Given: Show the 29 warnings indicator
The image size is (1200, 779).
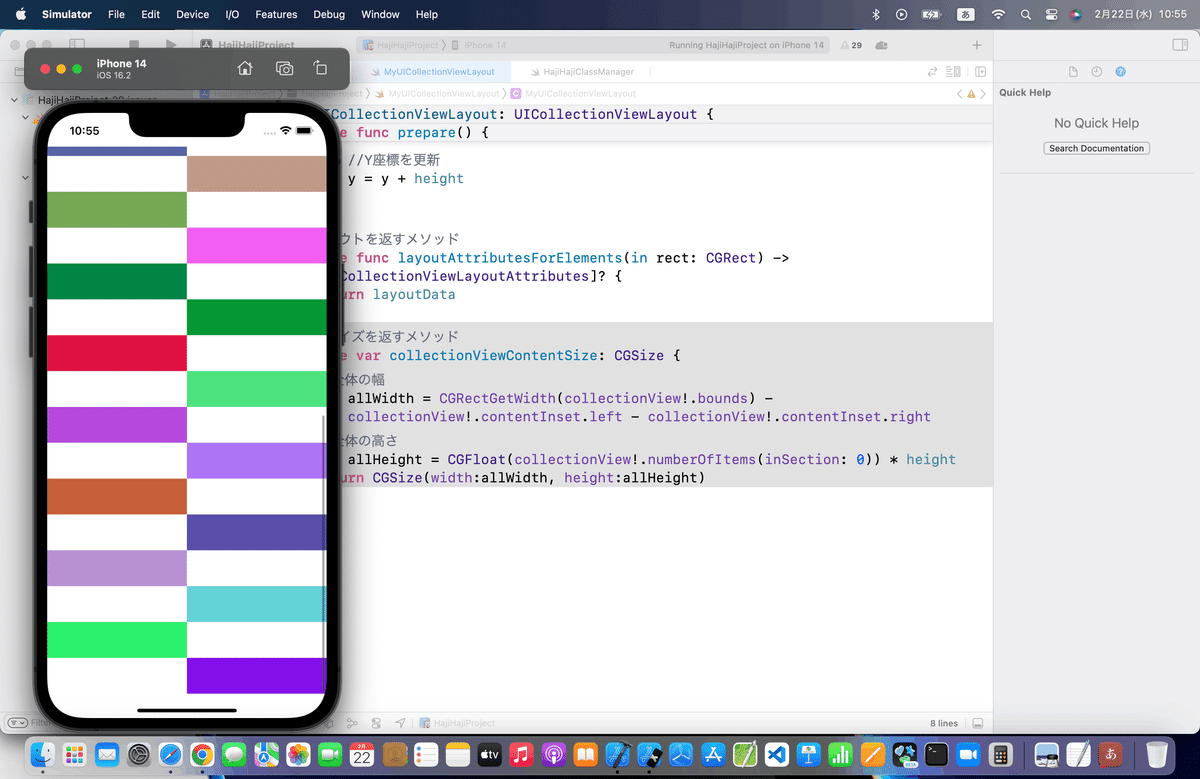Looking at the screenshot, I should (x=851, y=45).
